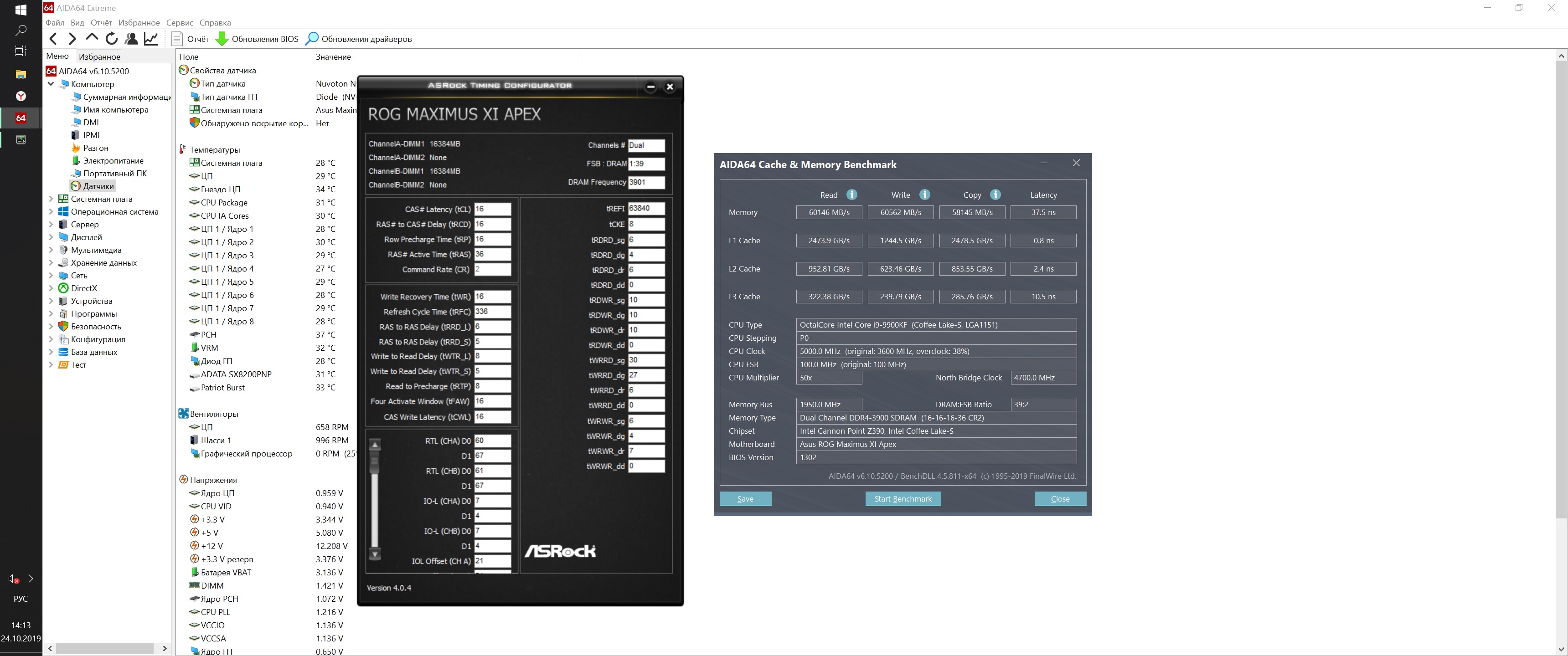
Task: Expand the Тест tree node
Action: [x=51, y=365]
